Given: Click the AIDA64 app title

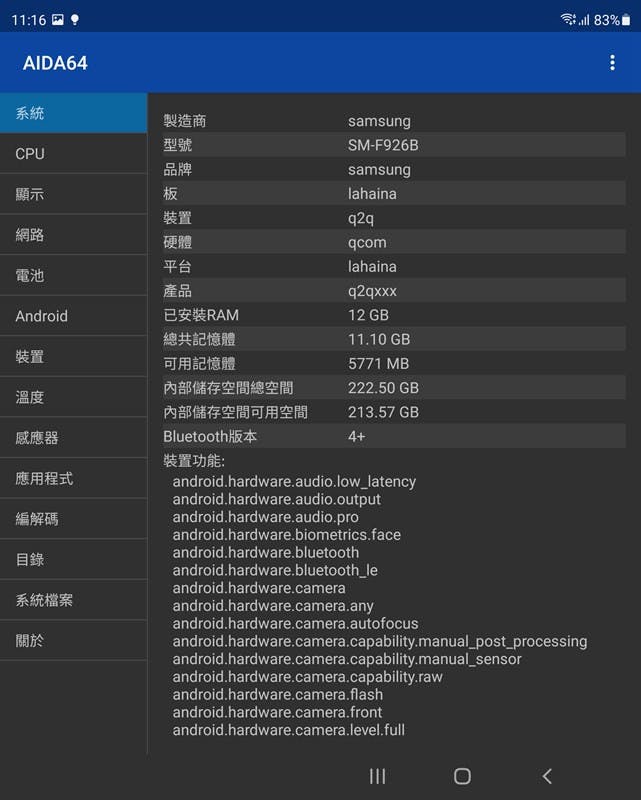Looking at the screenshot, I should pyautogui.click(x=55, y=63).
